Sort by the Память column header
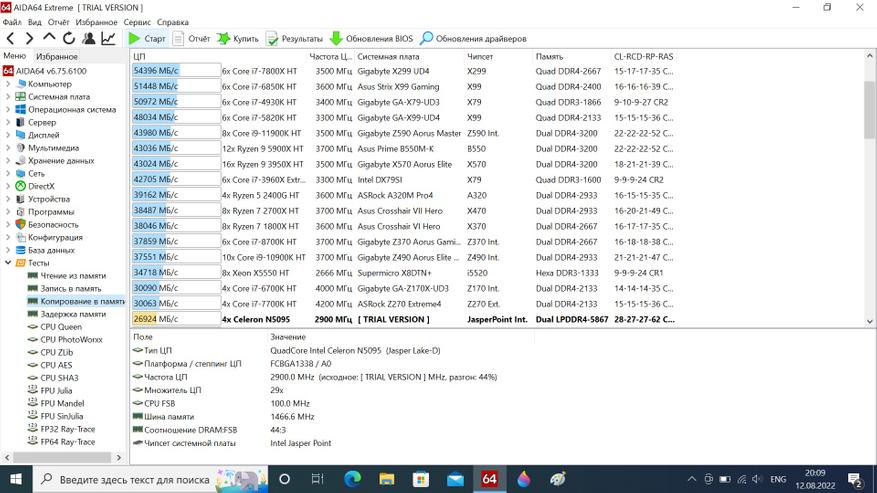This screenshot has height=493, width=877. [572, 57]
